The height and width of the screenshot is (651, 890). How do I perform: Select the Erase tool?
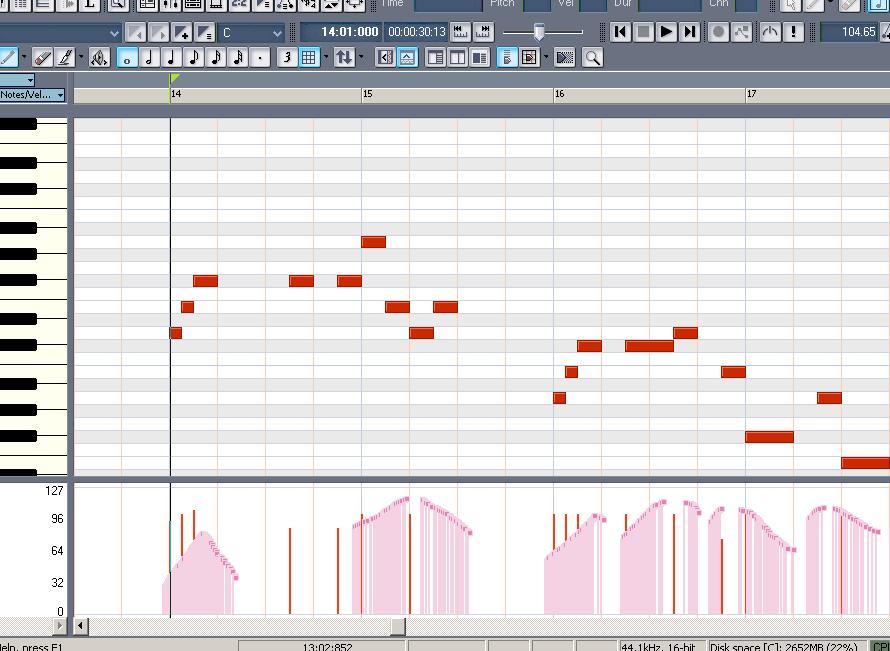coord(43,57)
